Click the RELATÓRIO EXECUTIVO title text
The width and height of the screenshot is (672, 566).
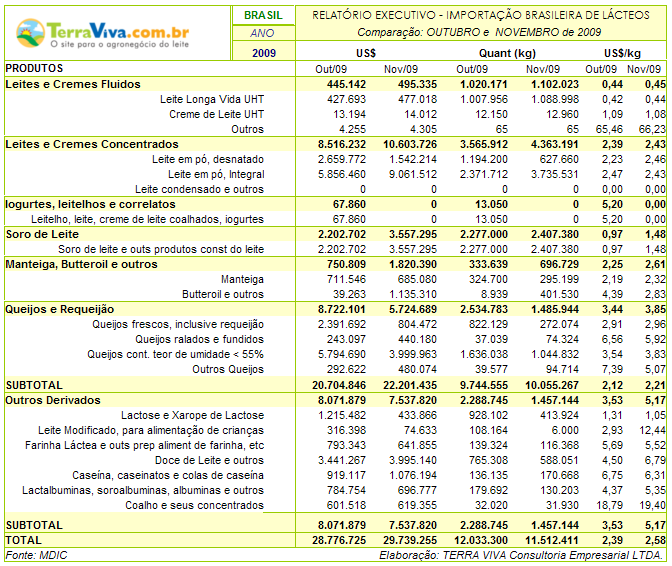click(481, 15)
